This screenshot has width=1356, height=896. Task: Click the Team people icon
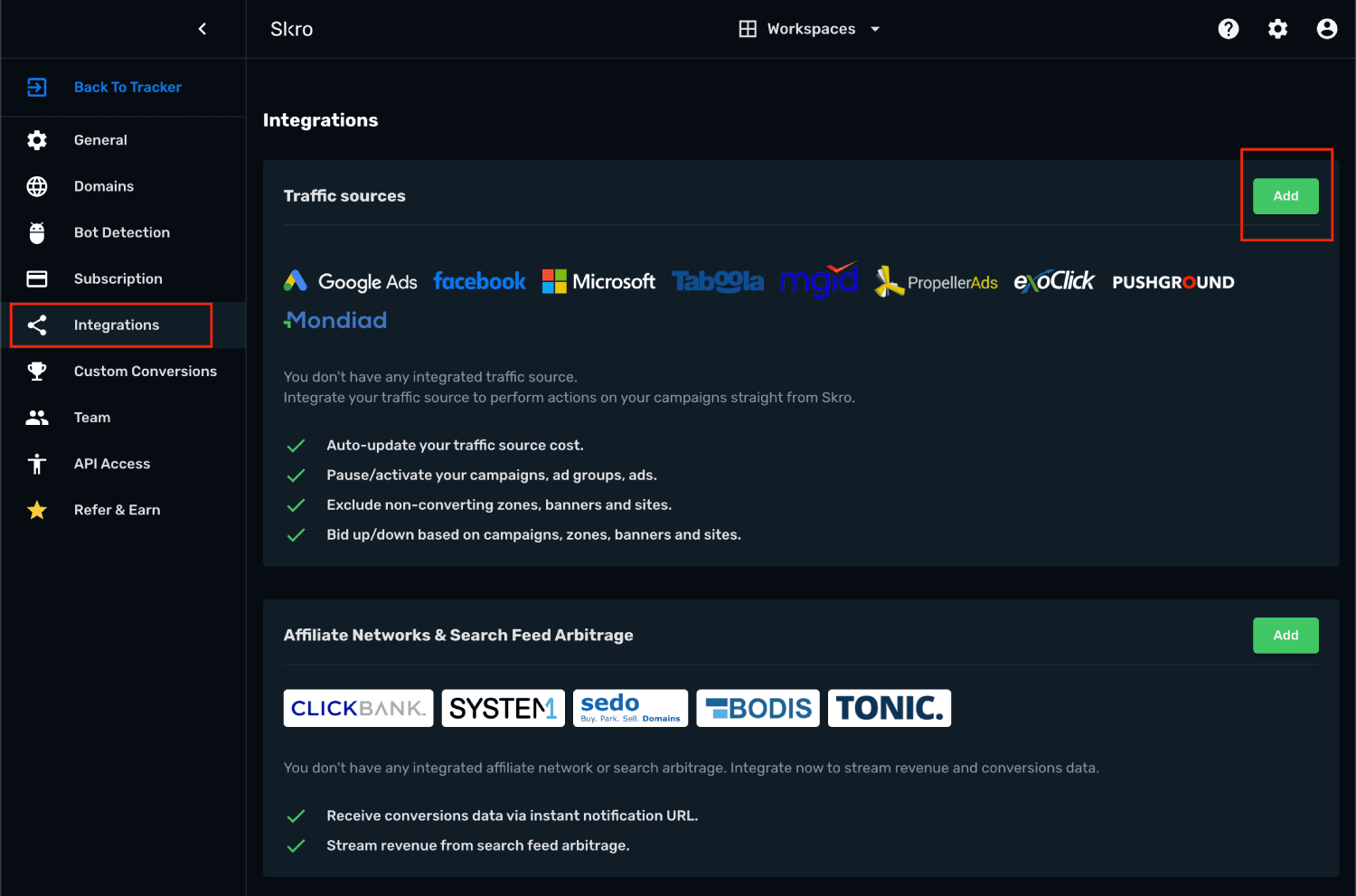point(37,418)
